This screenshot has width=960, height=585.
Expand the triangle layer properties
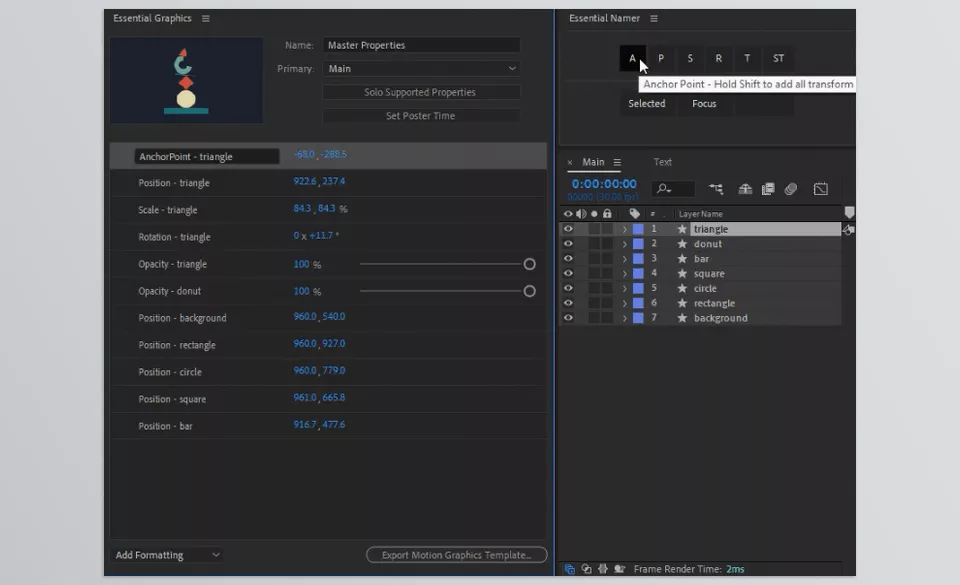tap(624, 229)
